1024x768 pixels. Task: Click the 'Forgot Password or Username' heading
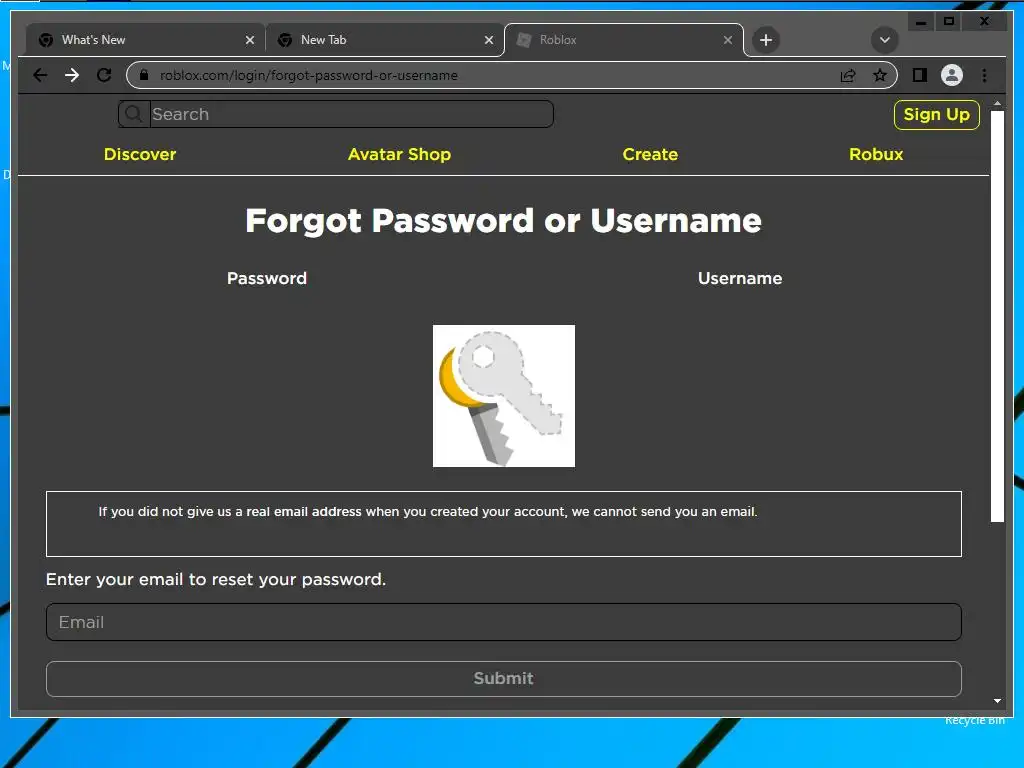[x=504, y=221]
